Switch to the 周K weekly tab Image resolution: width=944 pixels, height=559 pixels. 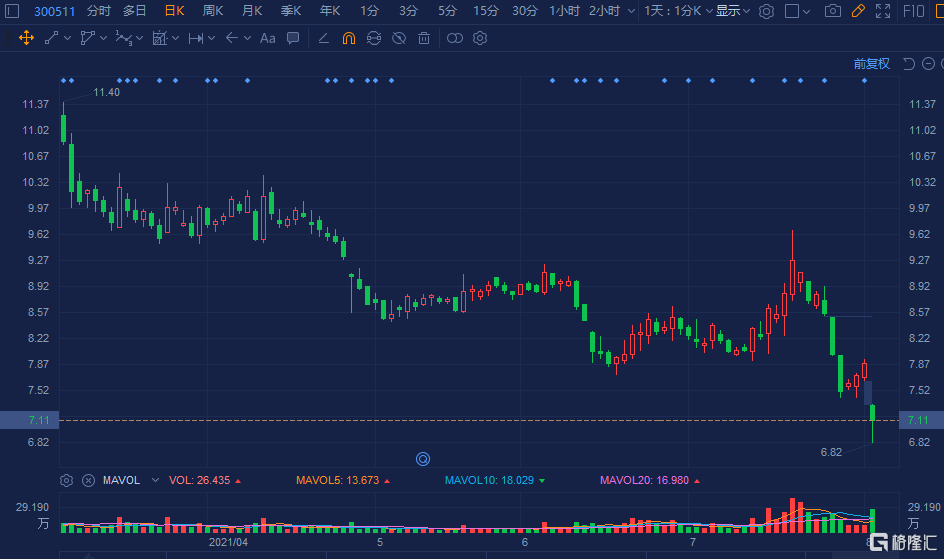tap(213, 11)
